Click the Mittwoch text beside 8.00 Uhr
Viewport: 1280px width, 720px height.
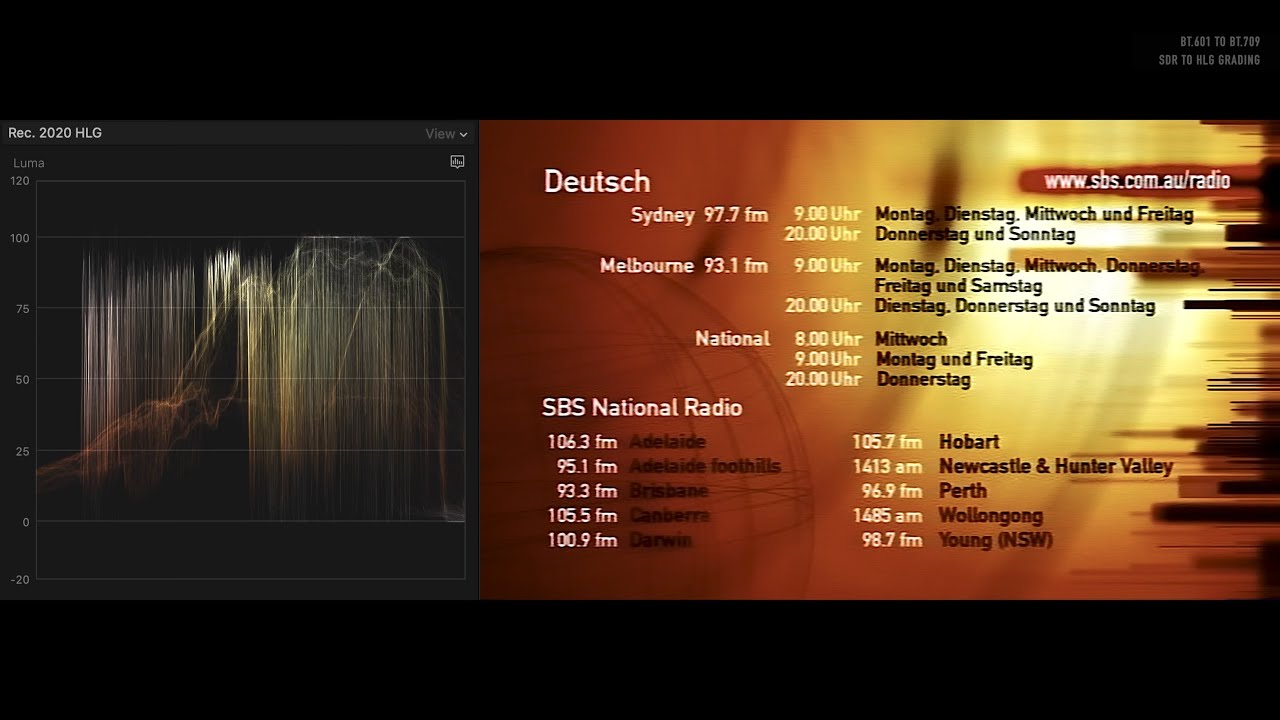[x=911, y=339]
